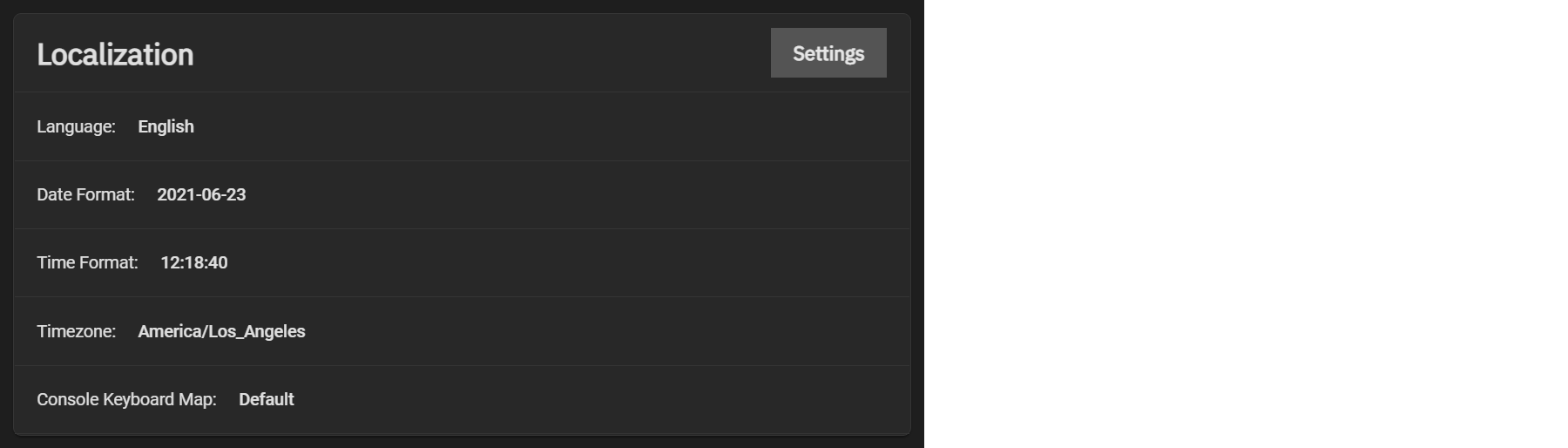Click blank space right of 12:18:40 value
Image resolution: width=1568 pixels, height=448 pixels.
(566, 262)
